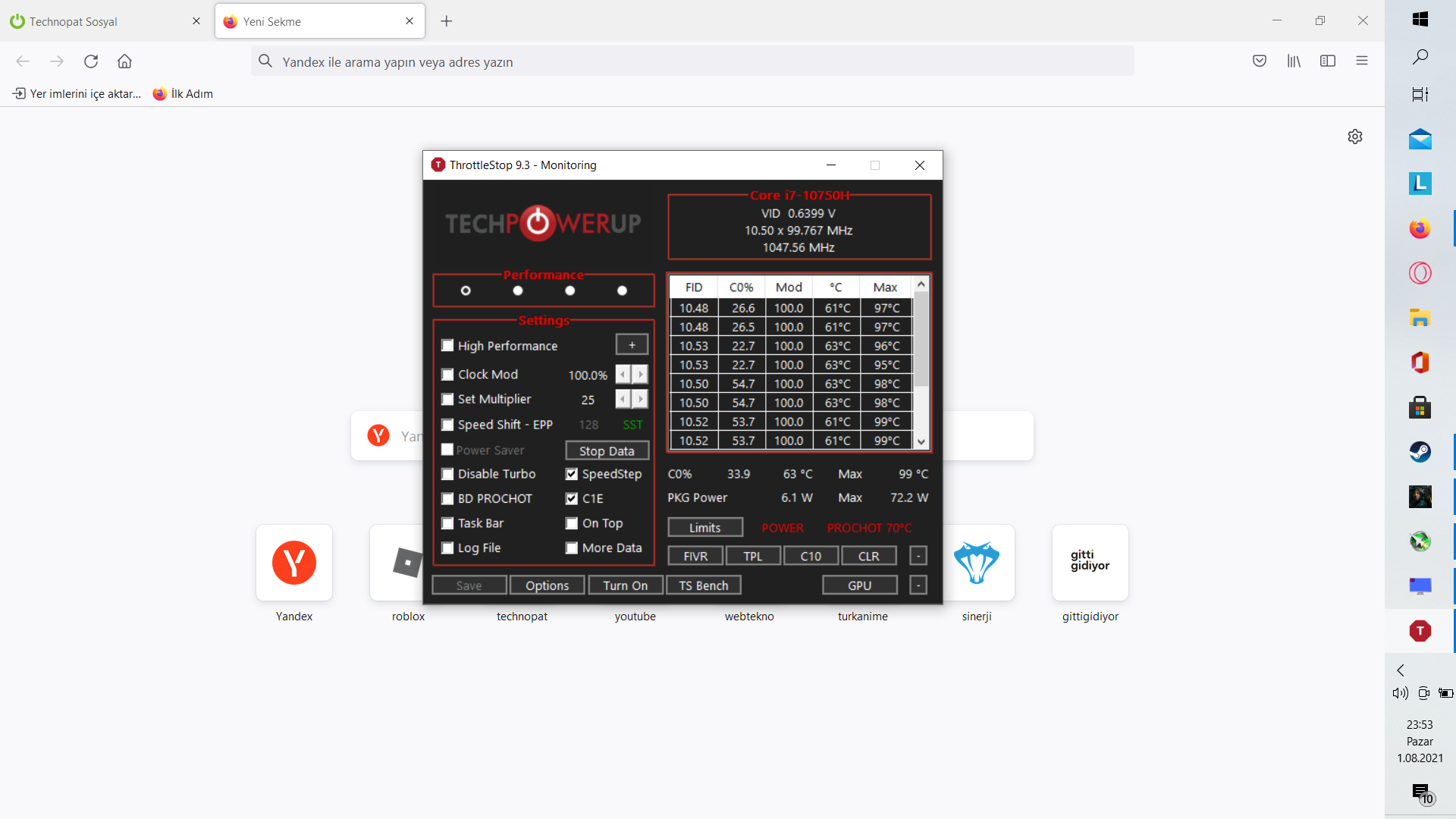Select the first Performance profile radio button
The height and width of the screenshot is (819, 1456).
coord(466,290)
